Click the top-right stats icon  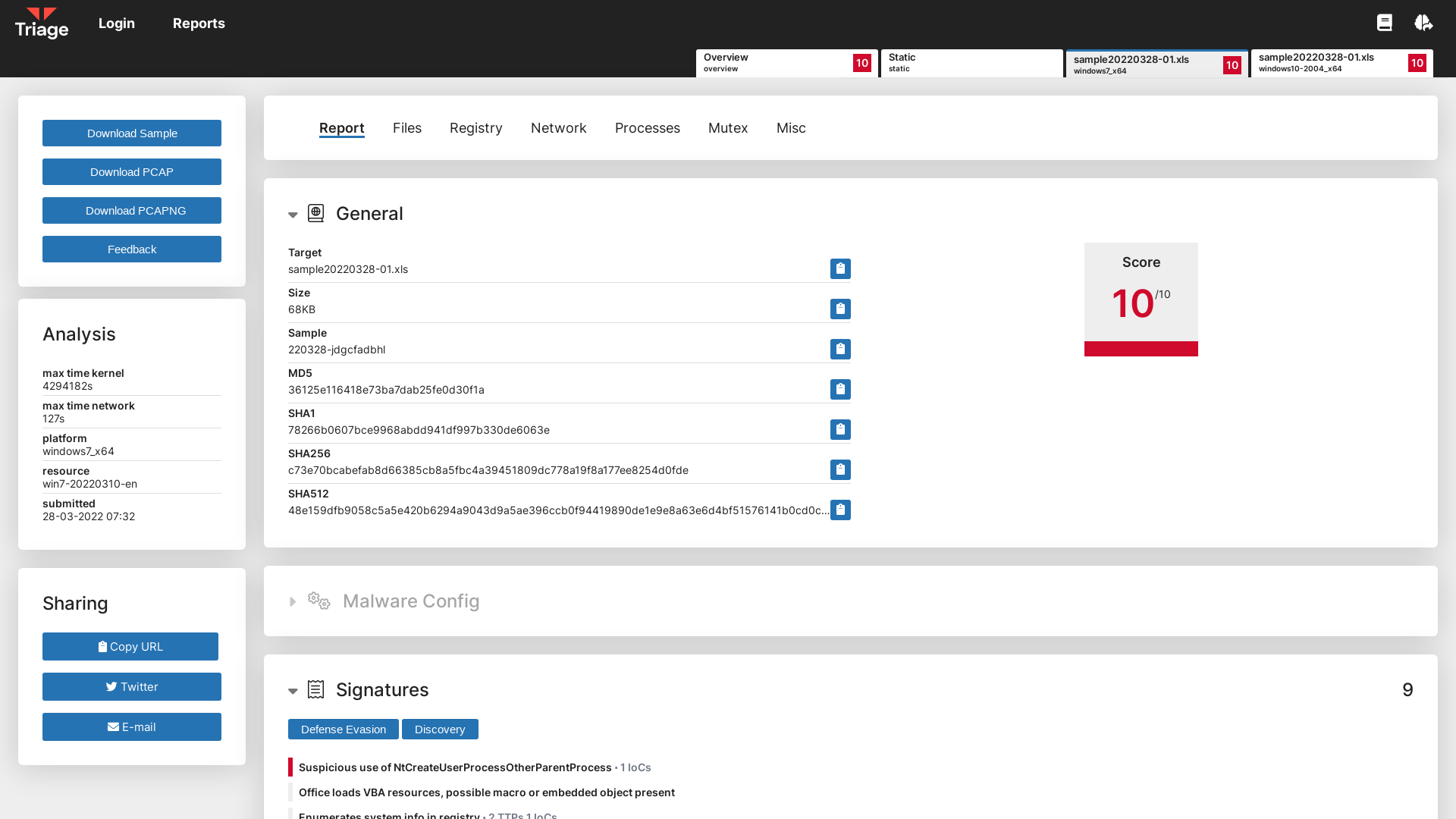coord(1423,23)
